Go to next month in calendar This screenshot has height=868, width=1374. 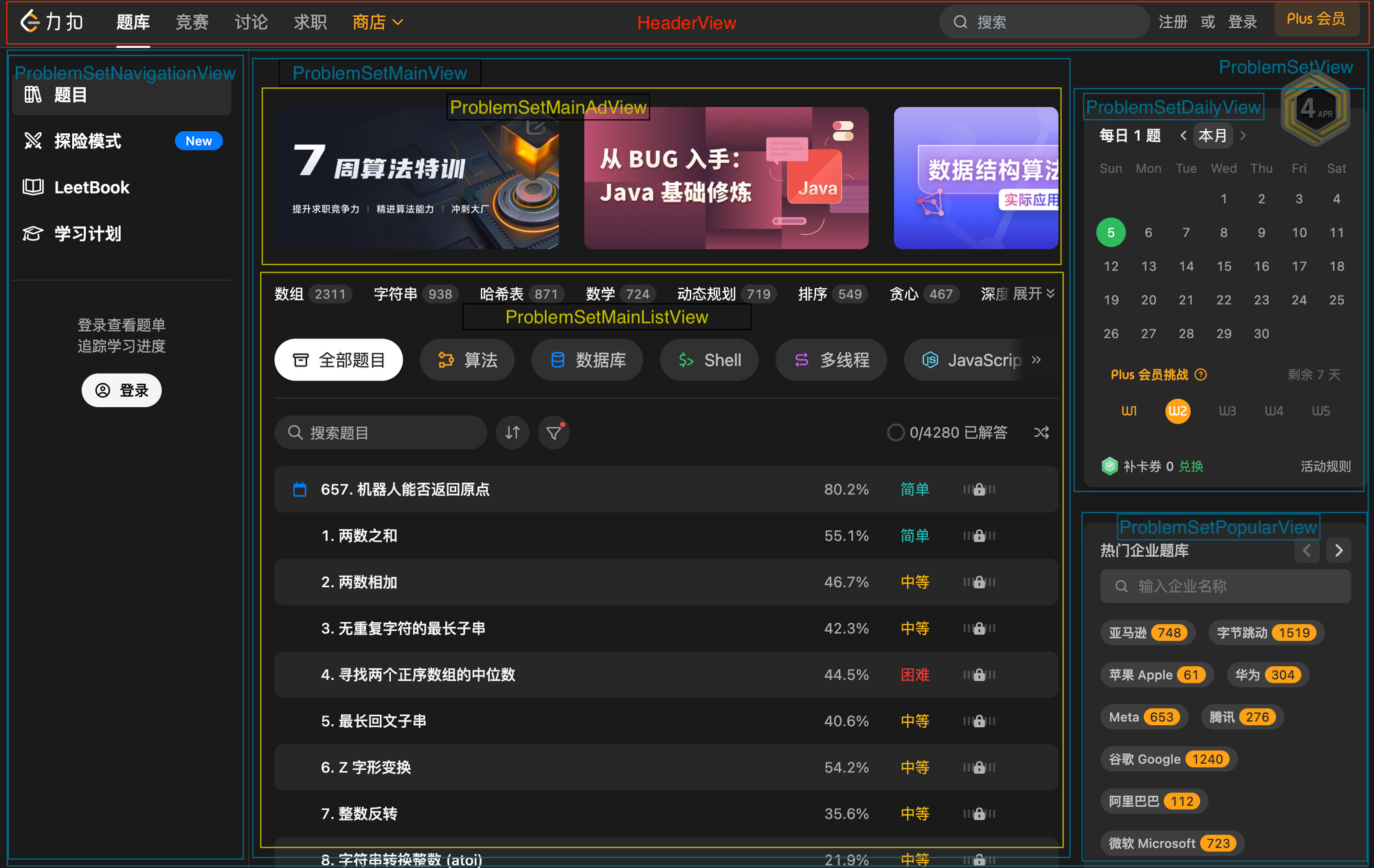point(1243,135)
